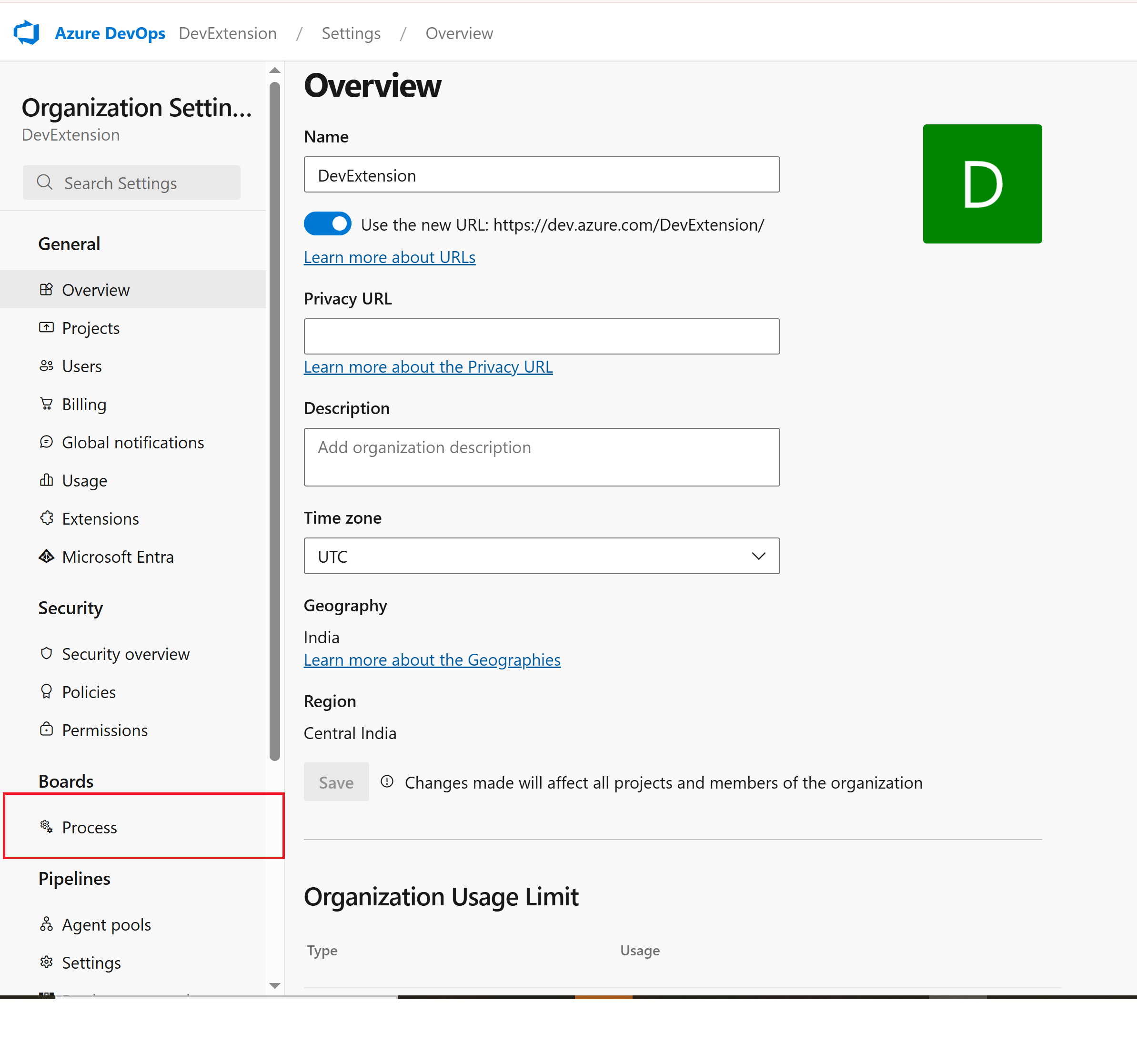
Task: Click the Privacy URL input field
Action: click(x=541, y=336)
